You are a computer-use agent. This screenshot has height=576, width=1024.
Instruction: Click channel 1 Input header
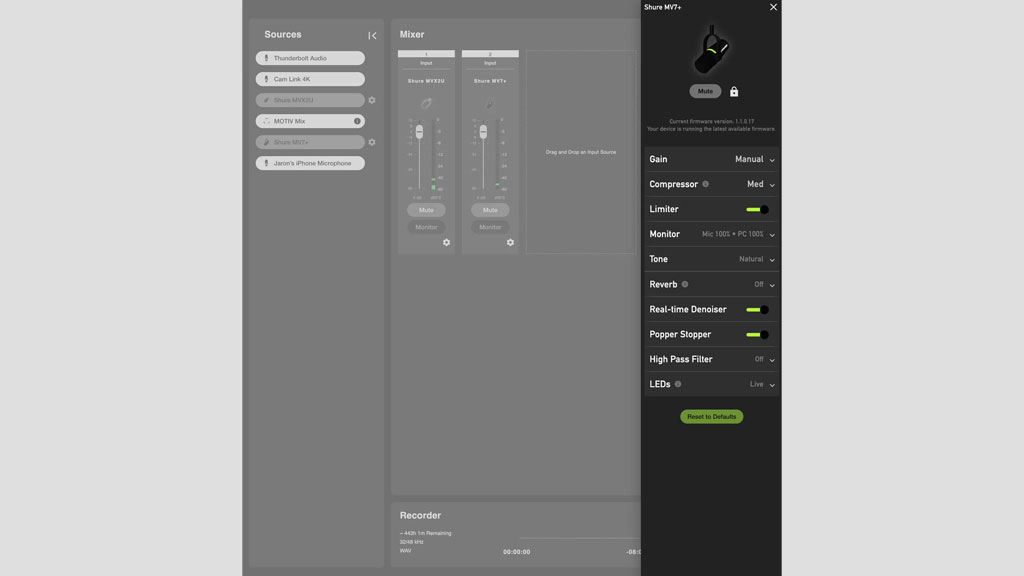point(426,63)
